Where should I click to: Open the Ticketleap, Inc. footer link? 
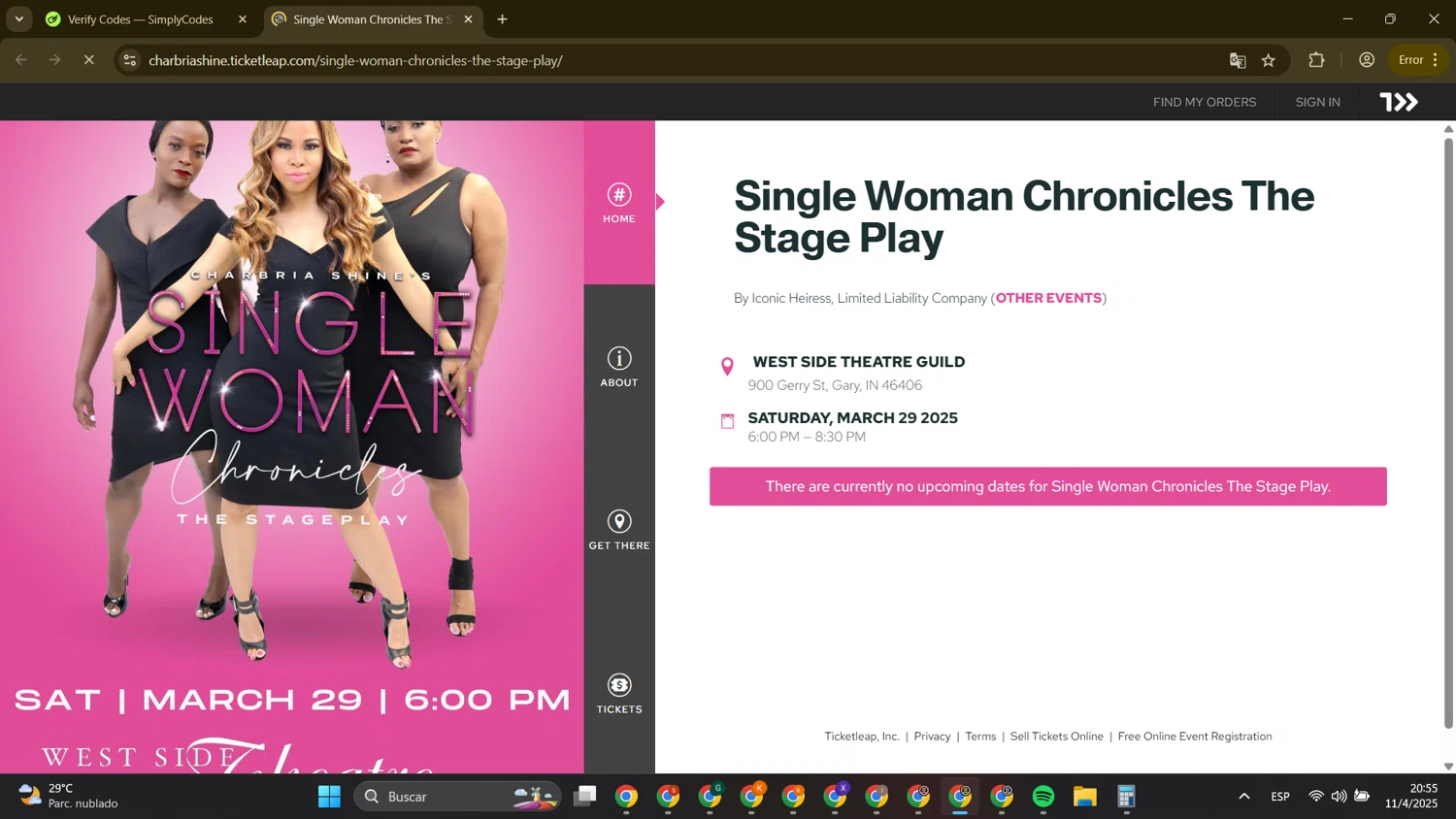pyautogui.click(x=862, y=737)
